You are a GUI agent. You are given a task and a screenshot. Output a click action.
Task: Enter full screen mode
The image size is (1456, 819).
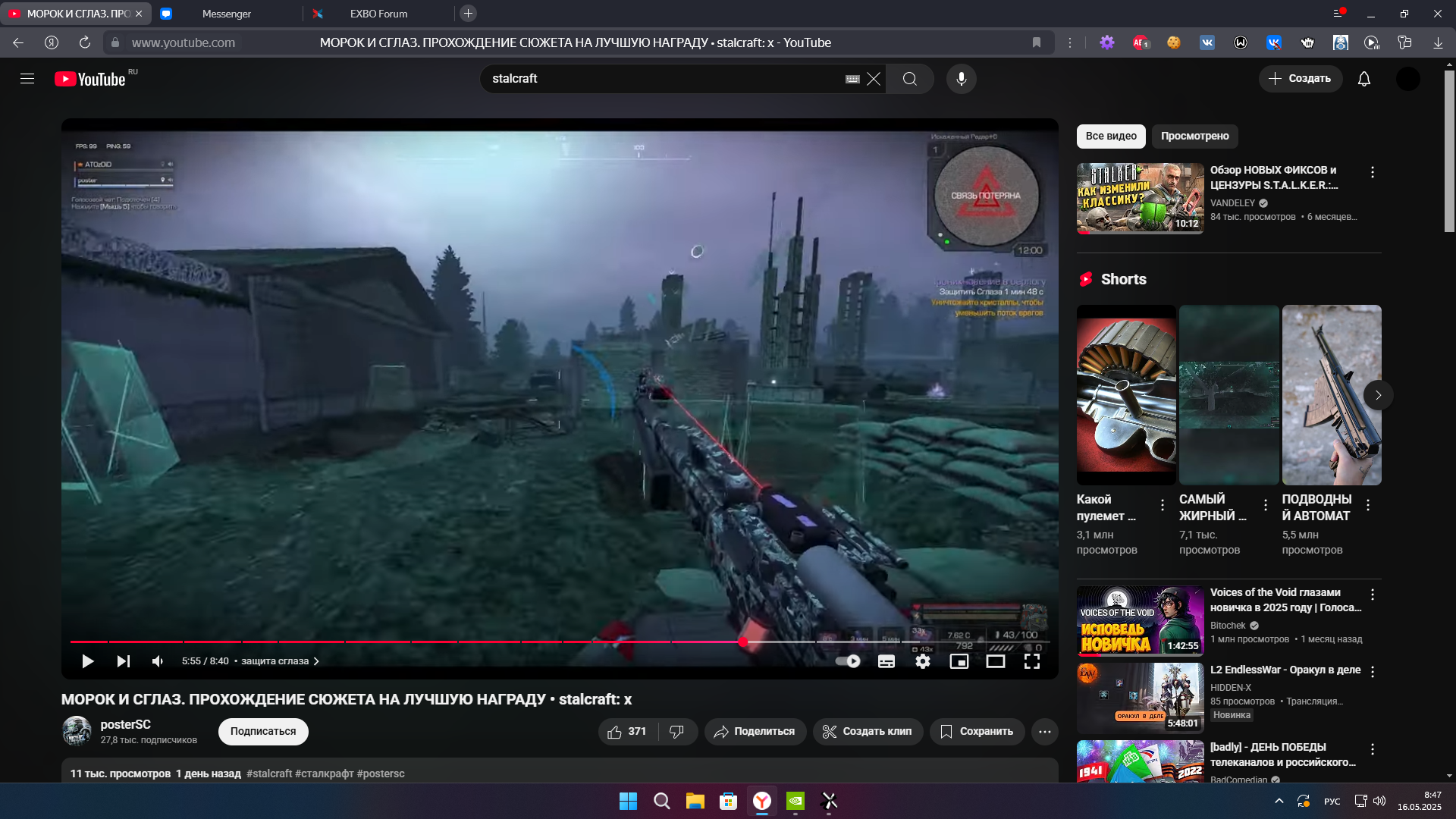pos(1031,661)
